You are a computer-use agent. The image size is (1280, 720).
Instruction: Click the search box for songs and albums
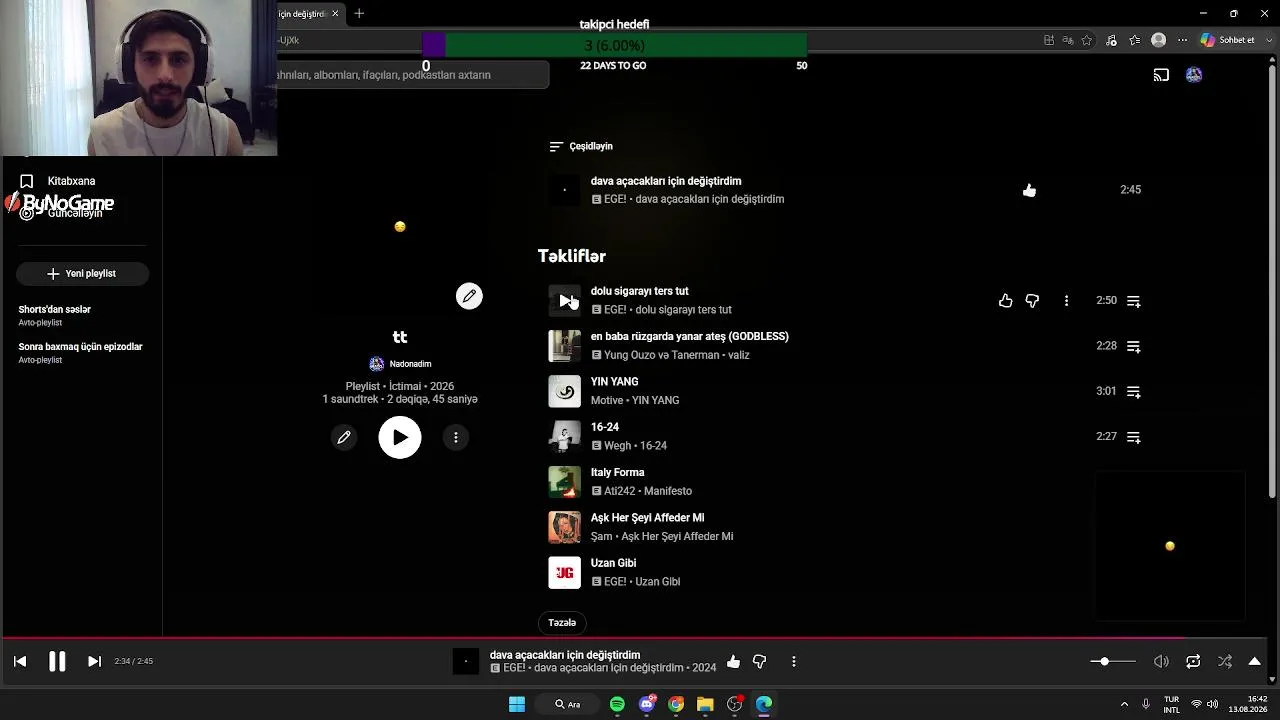(x=412, y=75)
